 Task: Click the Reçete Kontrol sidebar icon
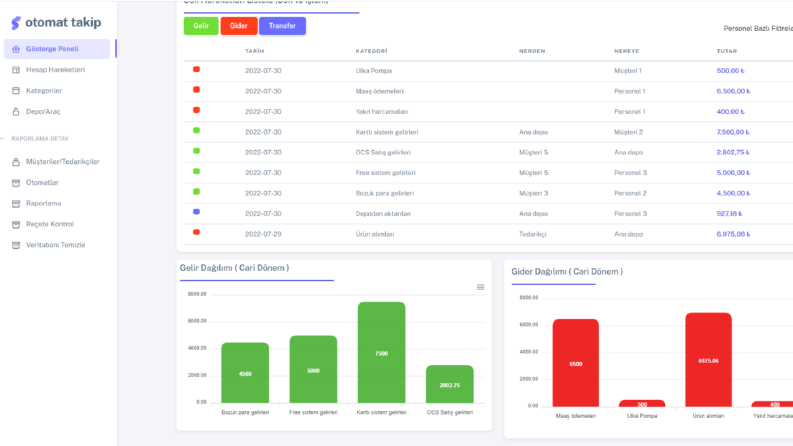coord(16,224)
